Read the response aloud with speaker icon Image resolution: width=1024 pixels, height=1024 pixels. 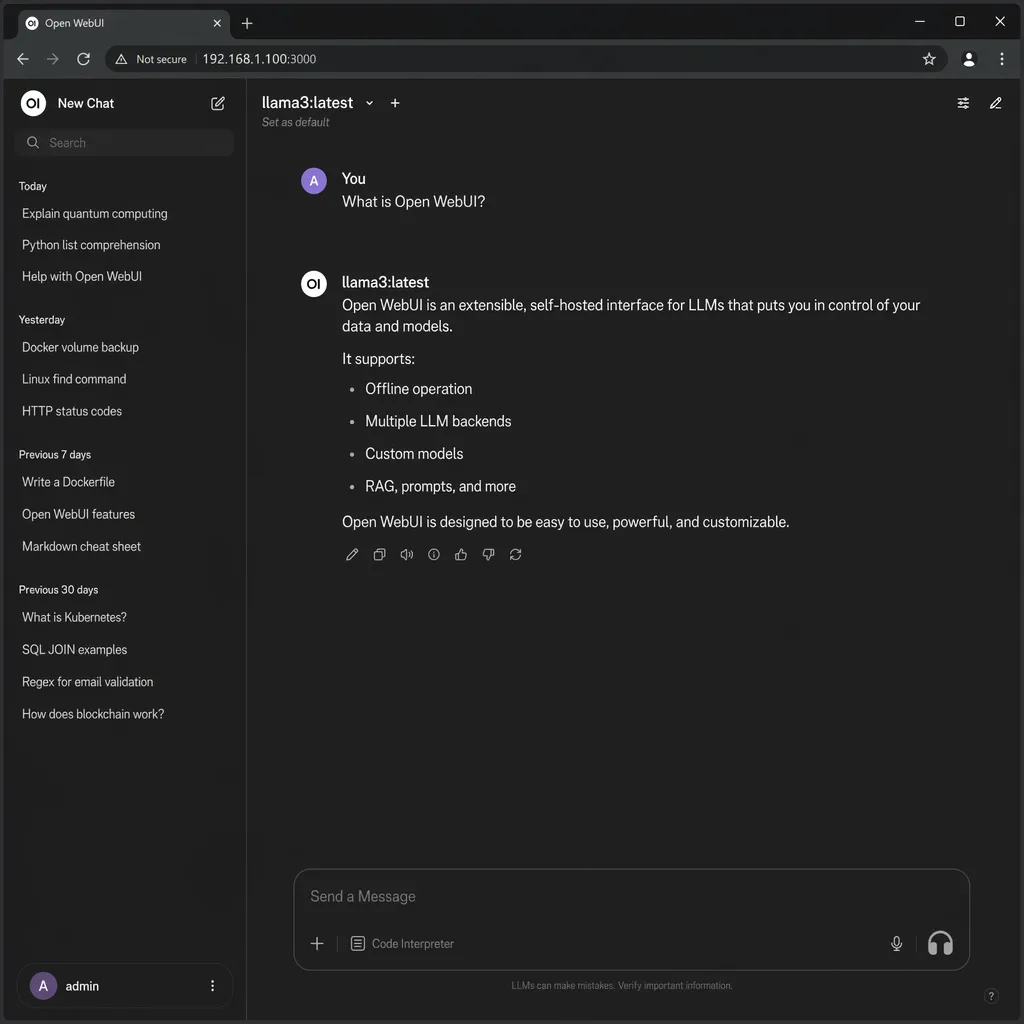[x=407, y=554]
